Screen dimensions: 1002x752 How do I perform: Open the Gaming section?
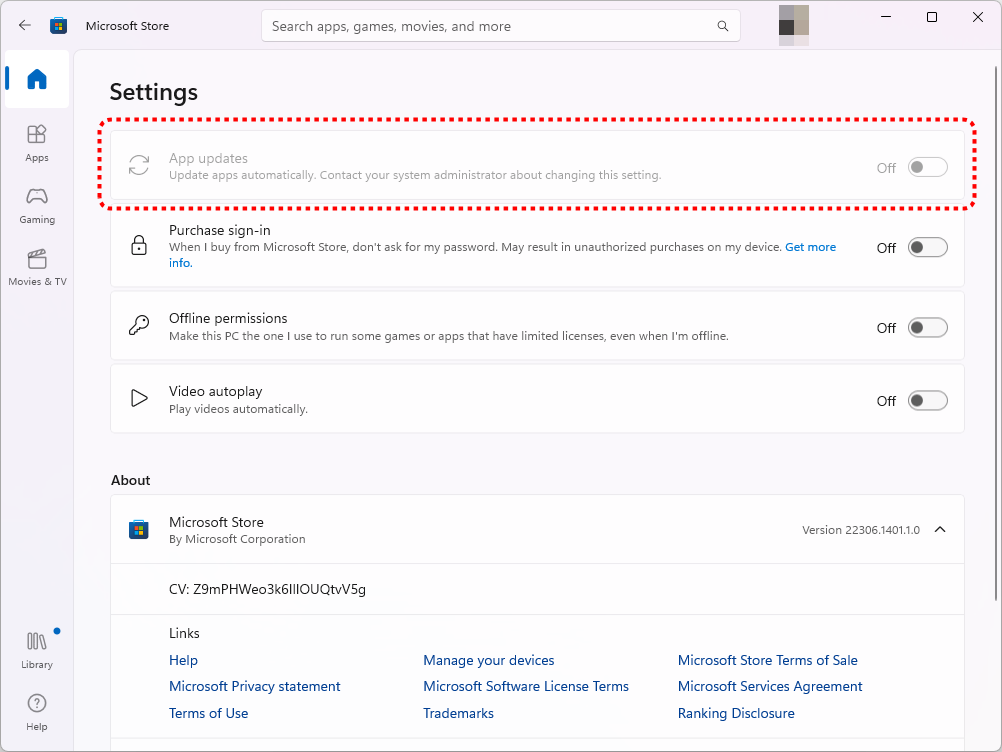click(37, 205)
